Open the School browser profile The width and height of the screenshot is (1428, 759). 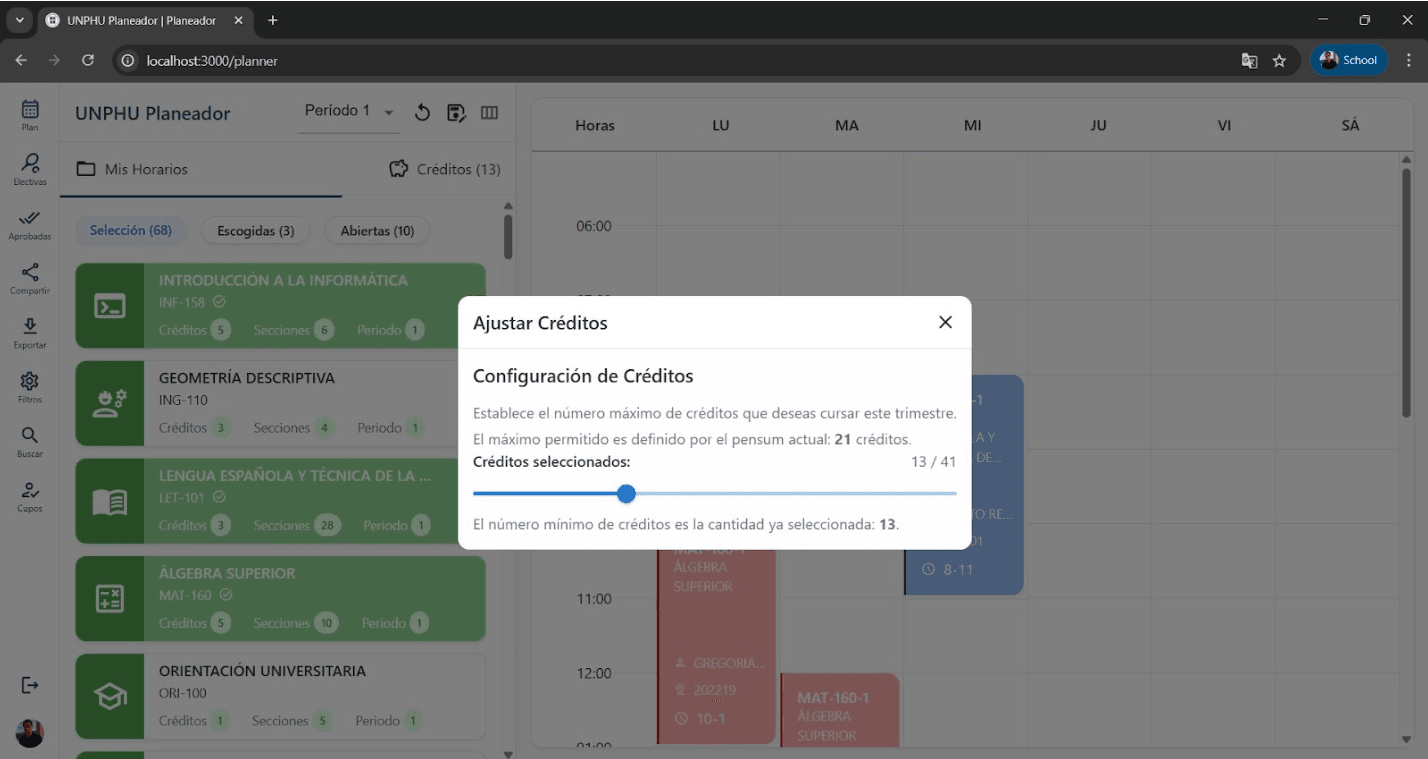tap(1349, 60)
